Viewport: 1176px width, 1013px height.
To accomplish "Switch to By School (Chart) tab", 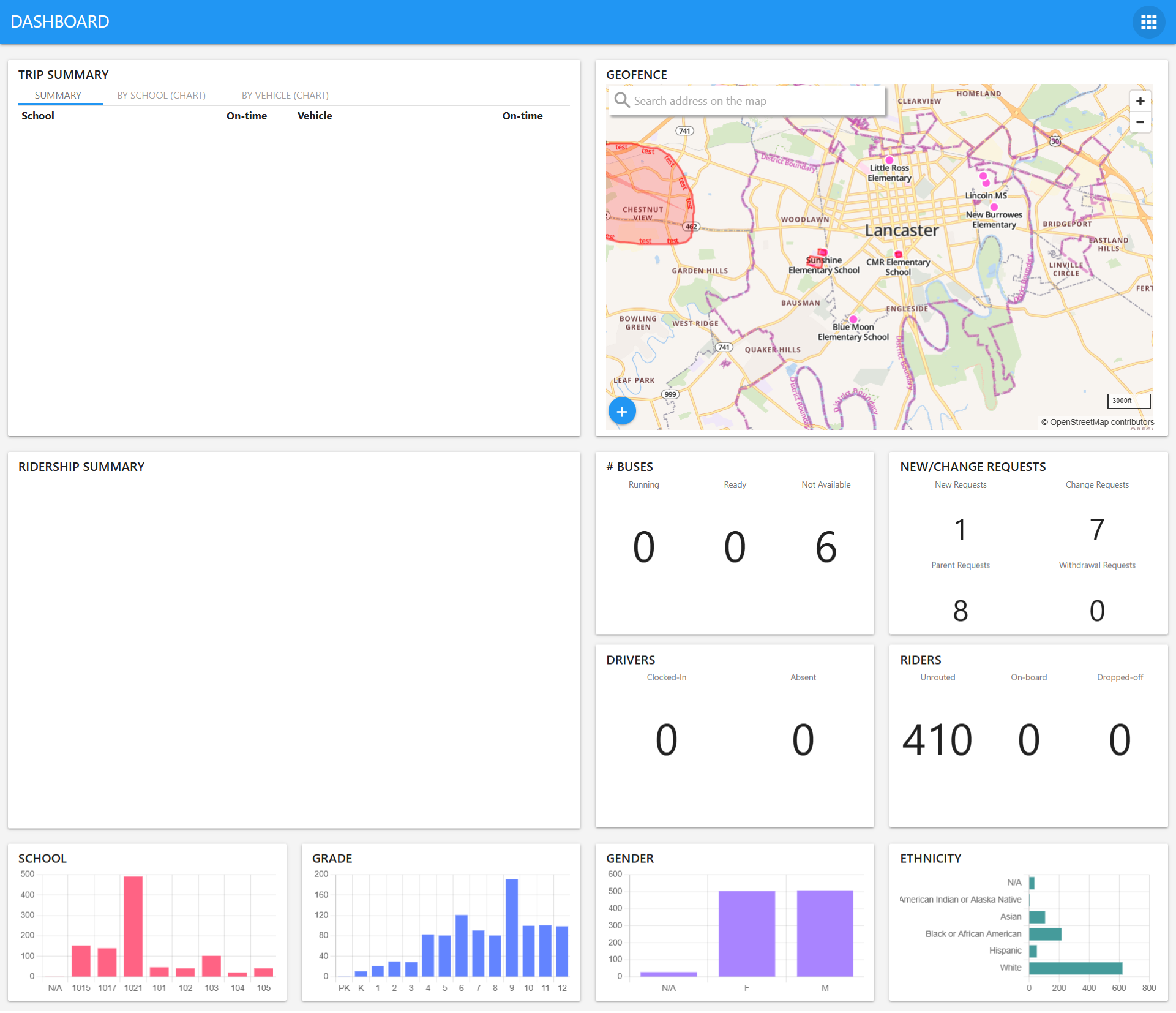I will click(x=161, y=96).
